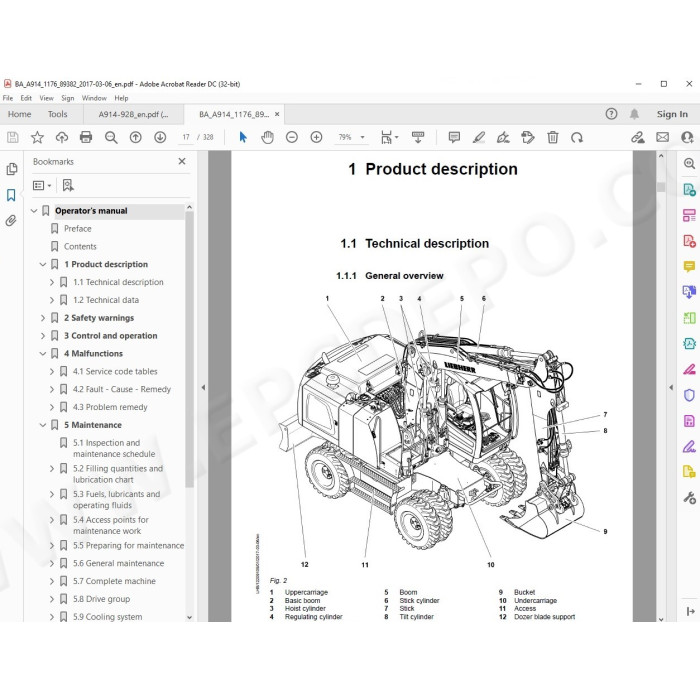Open the More Tools wrench icon
This screenshot has height=700, width=700.
689,497
